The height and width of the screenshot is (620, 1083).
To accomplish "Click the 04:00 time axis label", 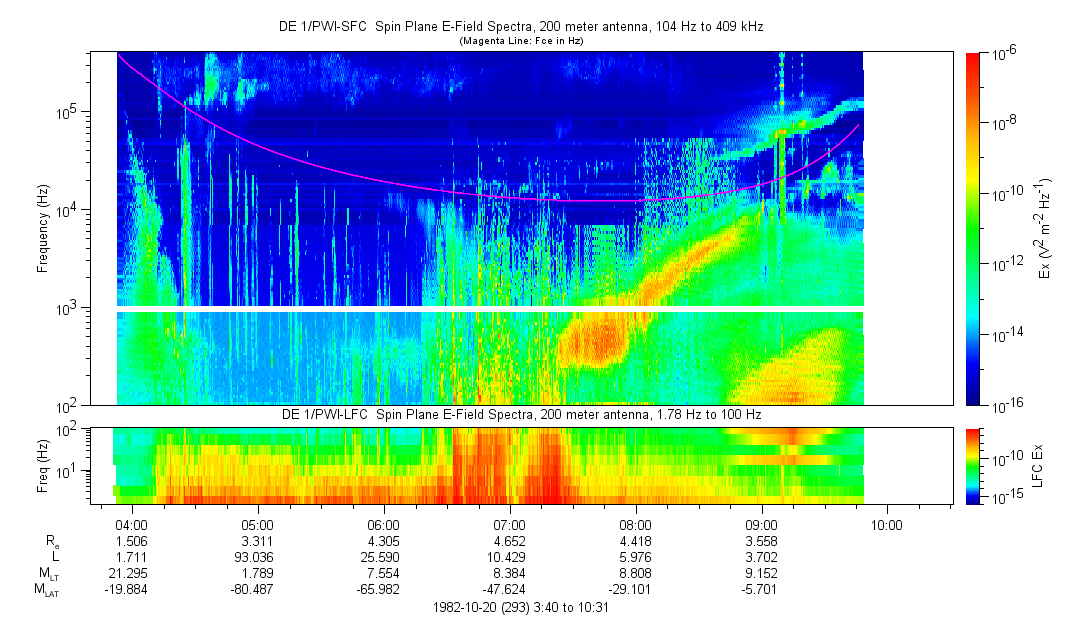I will [x=132, y=525].
